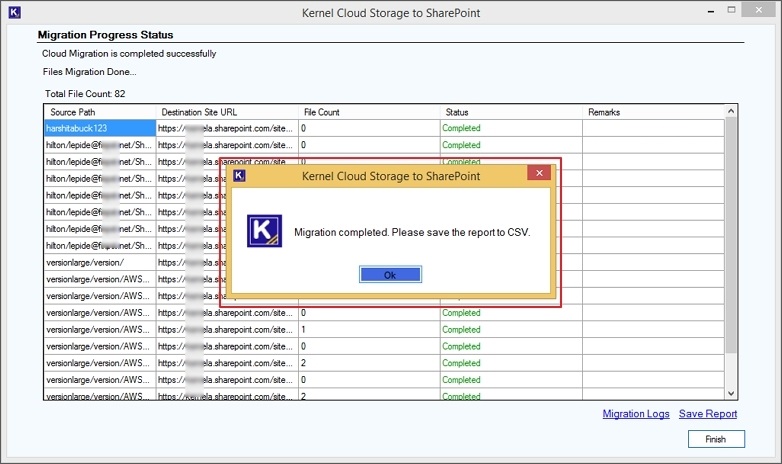Image resolution: width=782 pixels, height=464 pixels.
Task: Click the Migration Progress Status heading
Action: 106,35
